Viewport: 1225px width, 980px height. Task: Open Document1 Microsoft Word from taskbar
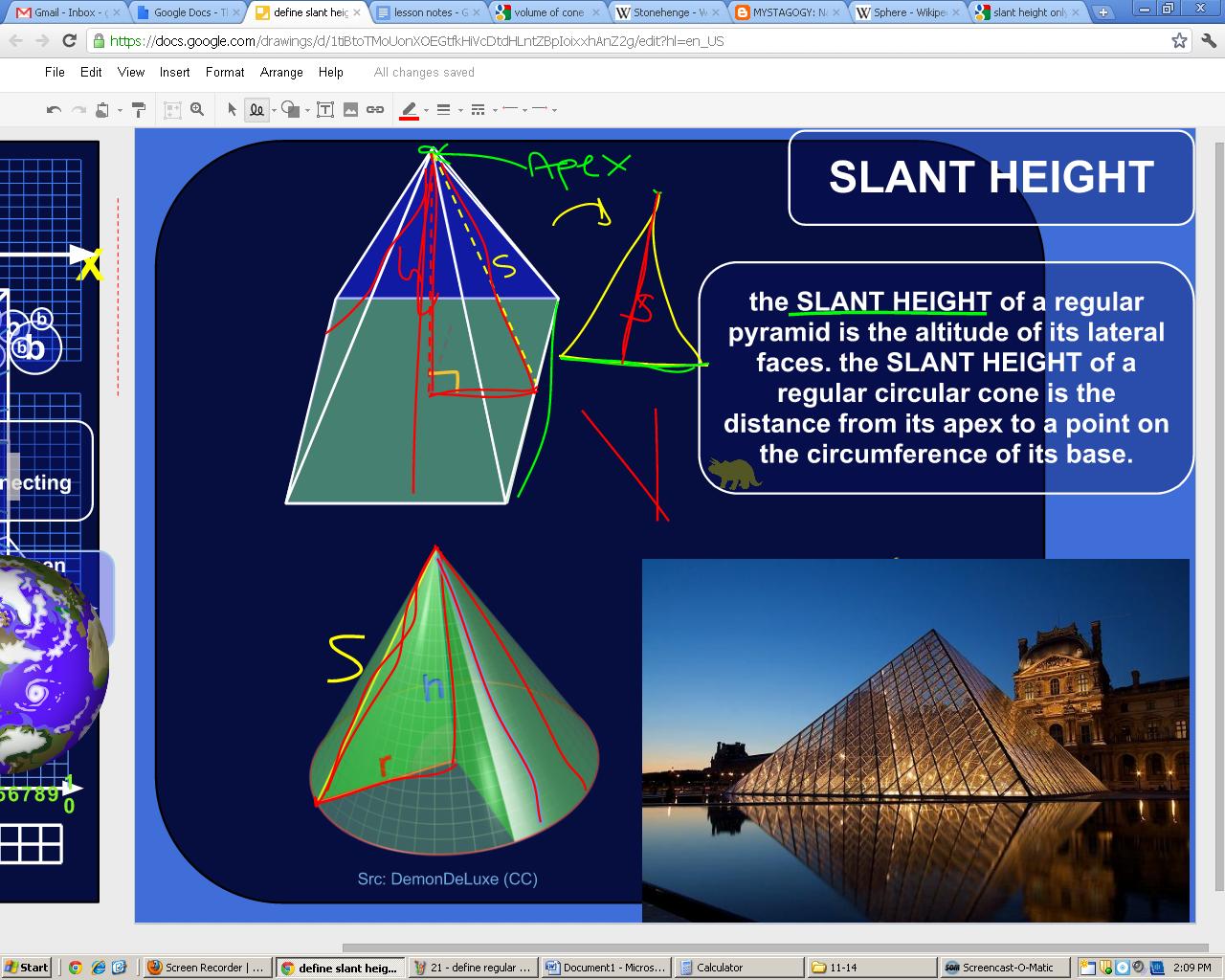(605, 968)
